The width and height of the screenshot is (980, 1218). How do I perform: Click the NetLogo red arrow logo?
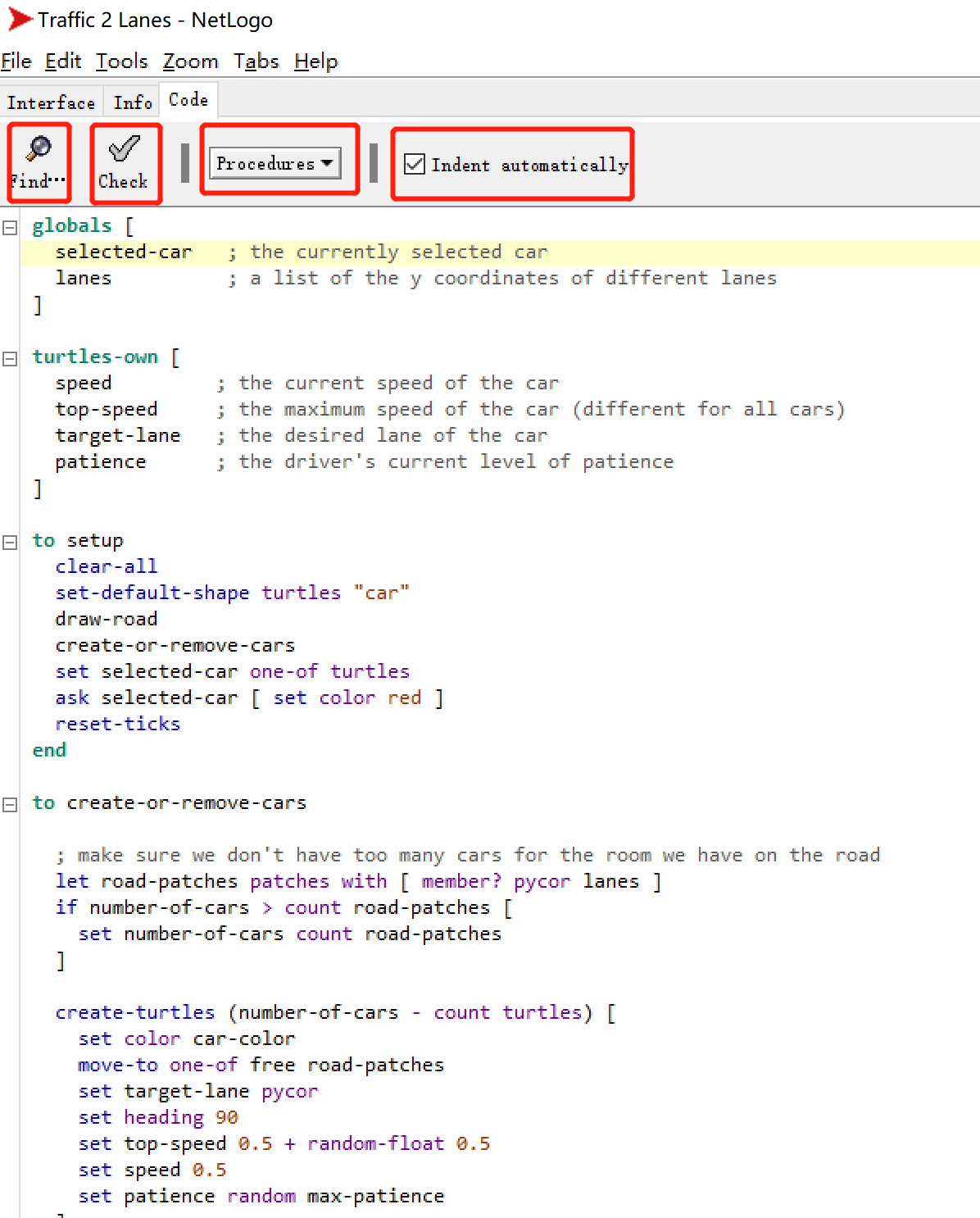pyautogui.click(x=19, y=20)
